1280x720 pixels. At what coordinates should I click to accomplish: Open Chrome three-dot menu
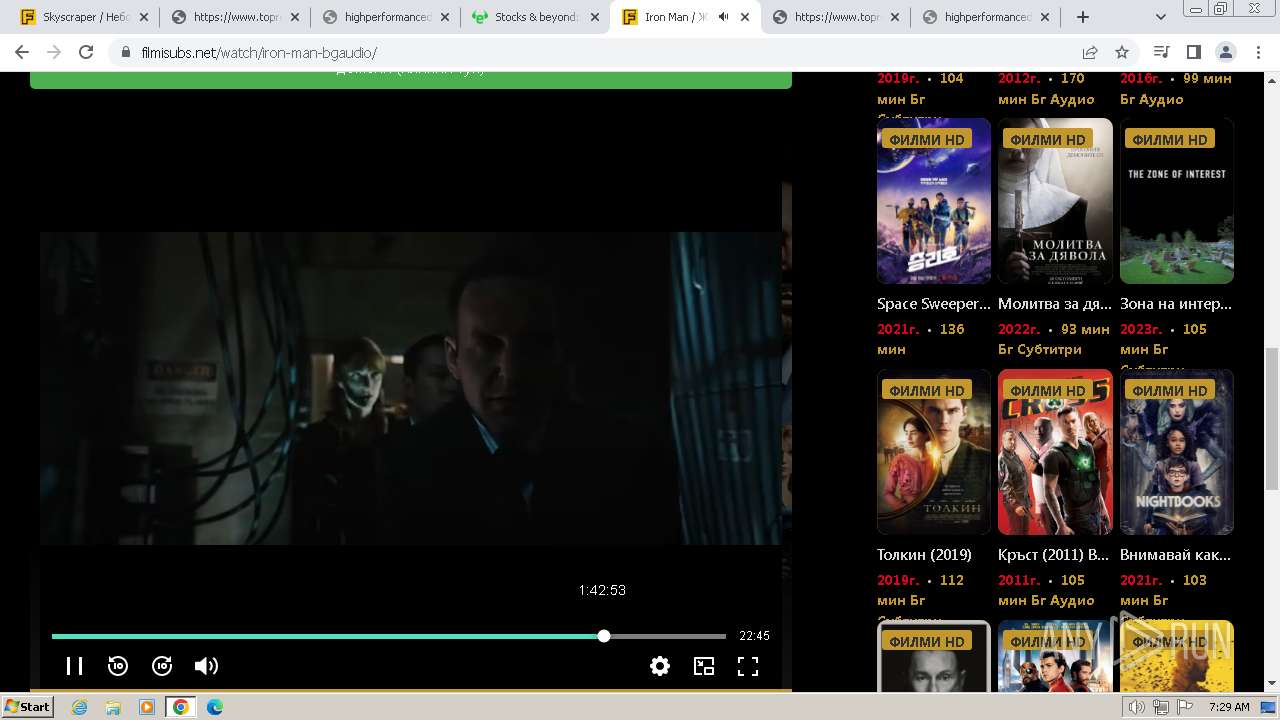point(1258,52)
